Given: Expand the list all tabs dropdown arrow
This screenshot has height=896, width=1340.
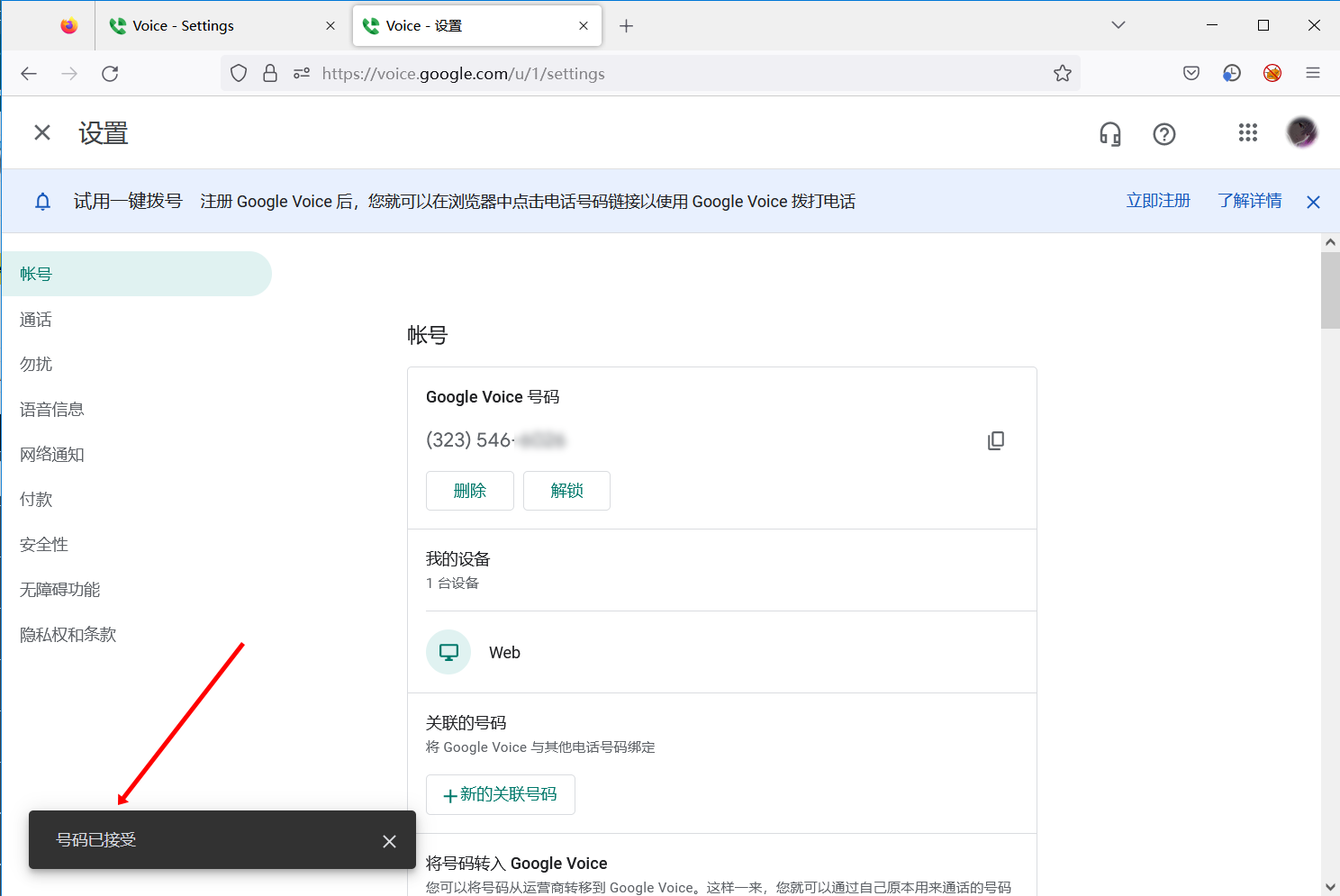Looking at the screenshot, I should click(x=1118, y=25).
